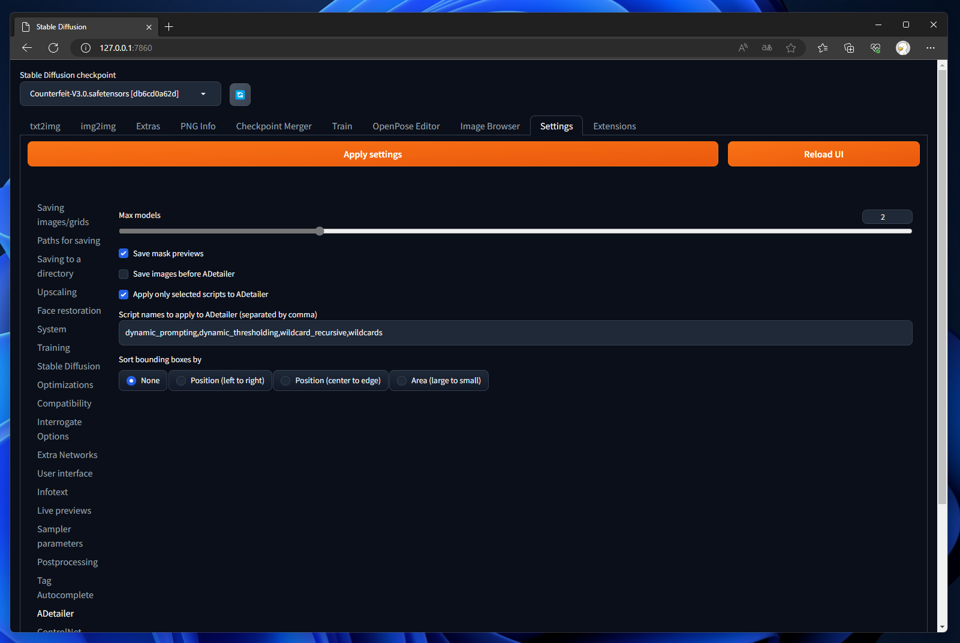Enable Save images before ADetailer
The height and width of the screenshot is (643, 960).
[124, 274]
